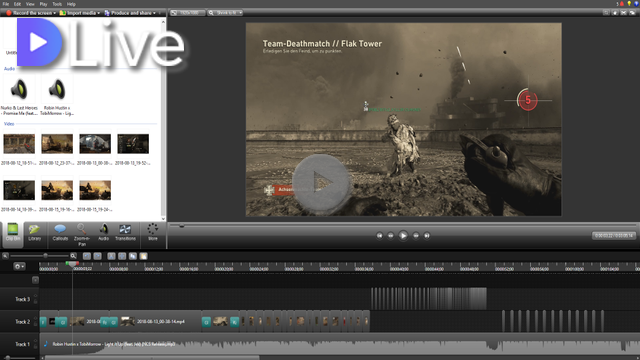The width and height of the screenshot is (640, 360).
Task: Click Undo icon on timeline toolbar
Action: pyautogui.click(x=87, y=256)
